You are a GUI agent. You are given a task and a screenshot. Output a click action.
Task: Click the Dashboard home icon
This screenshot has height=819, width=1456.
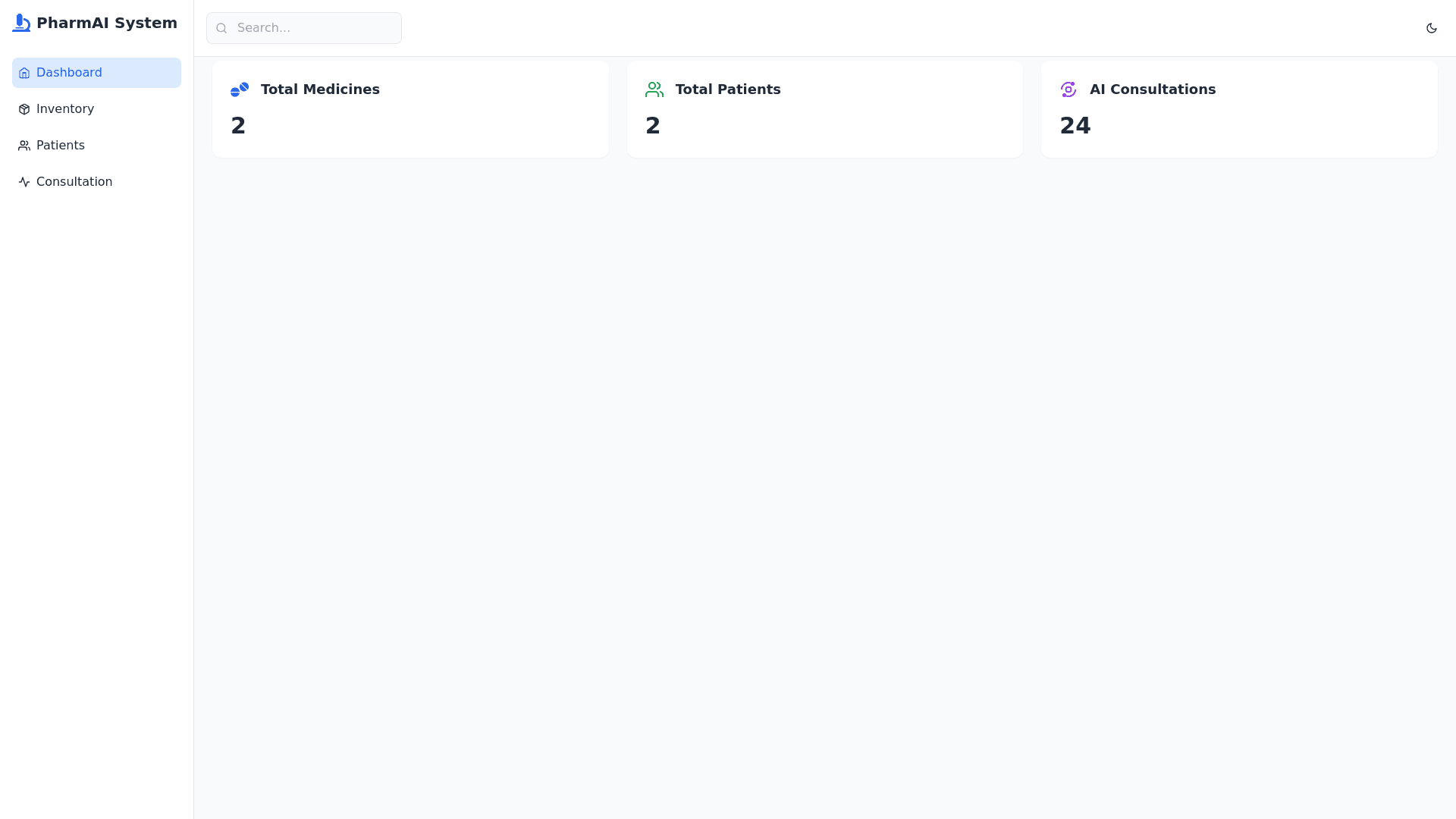click(x=24, y=73)
